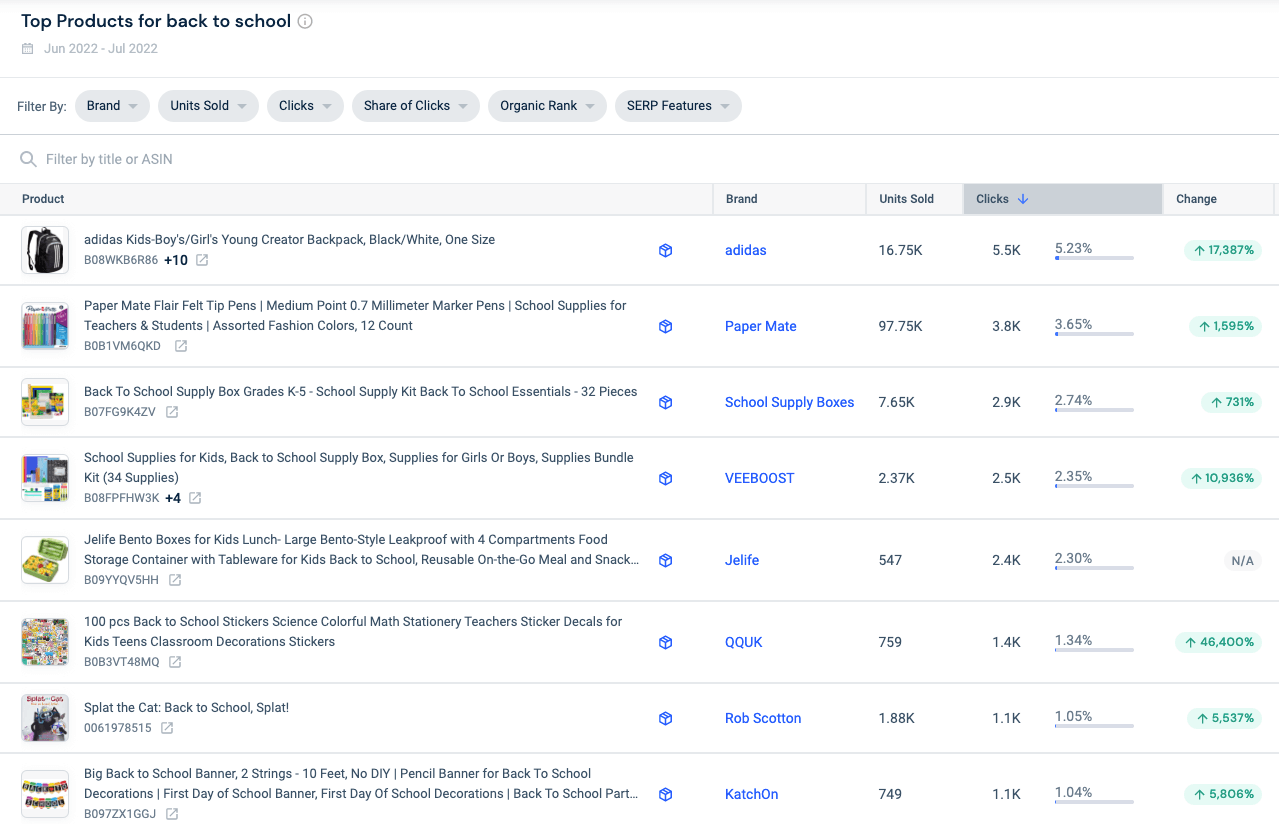Open the Paper Mate brand link
This screenshot has width=1279, height=824.
coord(761,326)
